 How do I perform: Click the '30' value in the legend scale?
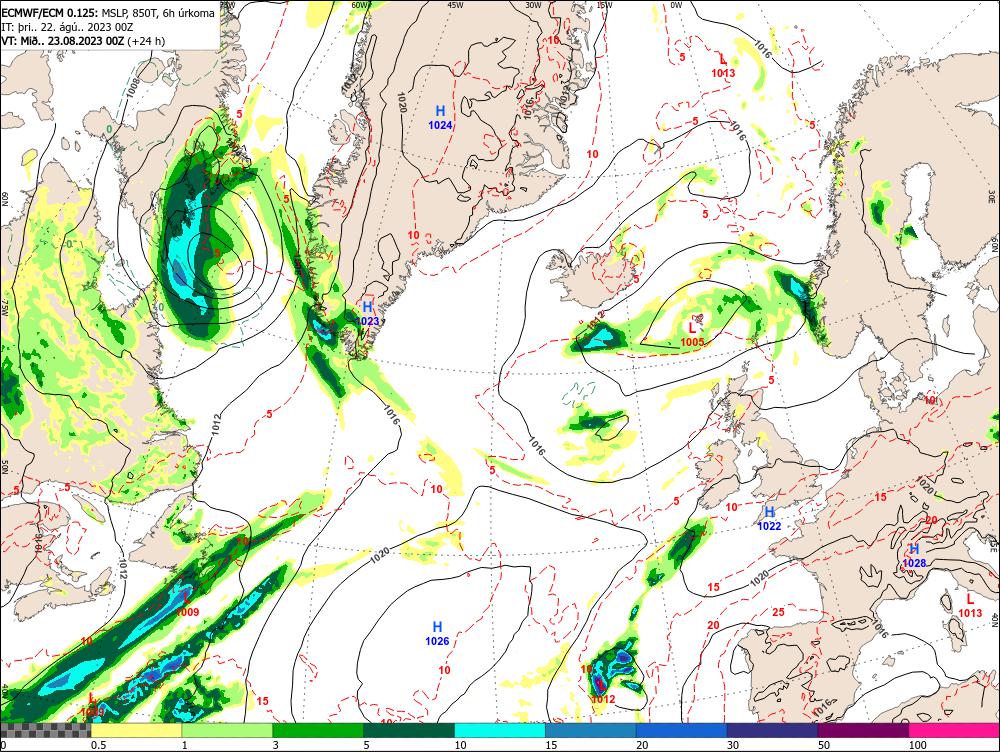733,745
